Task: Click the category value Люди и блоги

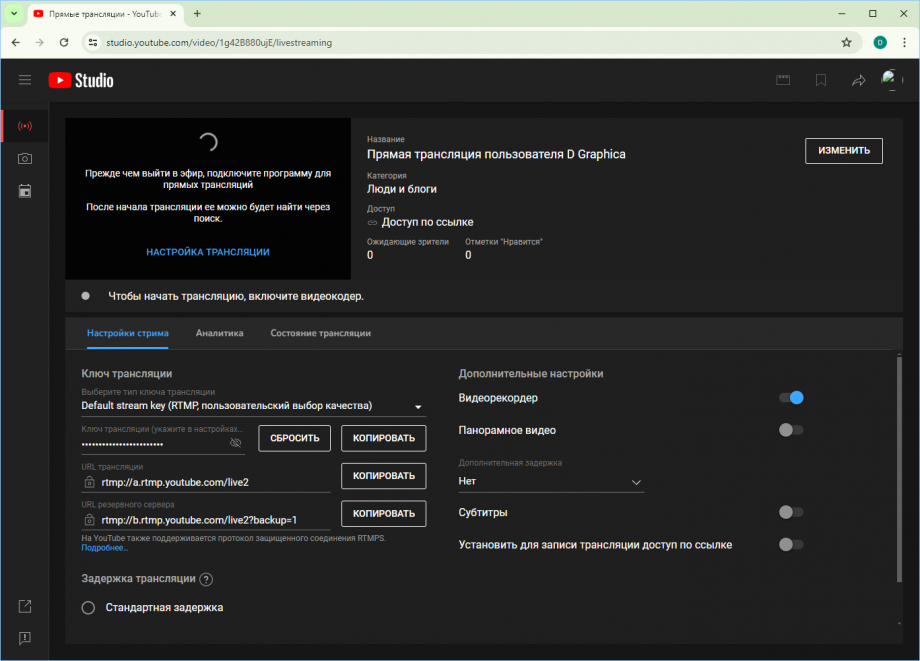Action: tap(402, 189)
